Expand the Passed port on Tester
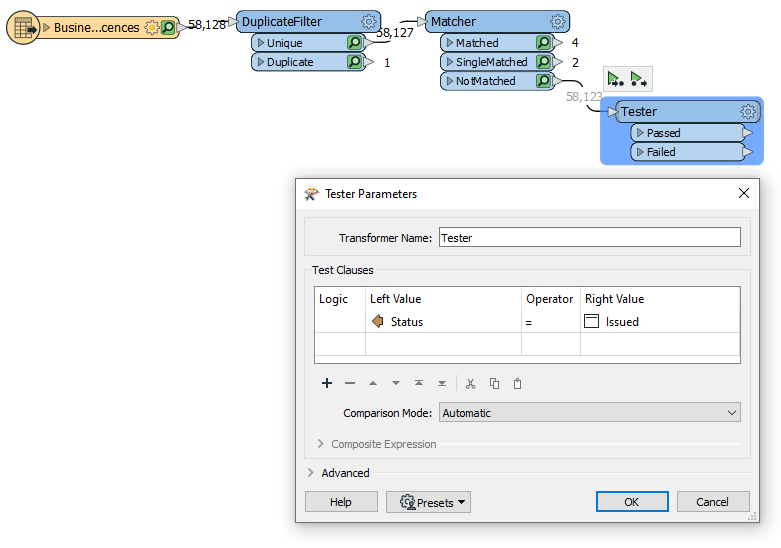 [x=640, y=133]
